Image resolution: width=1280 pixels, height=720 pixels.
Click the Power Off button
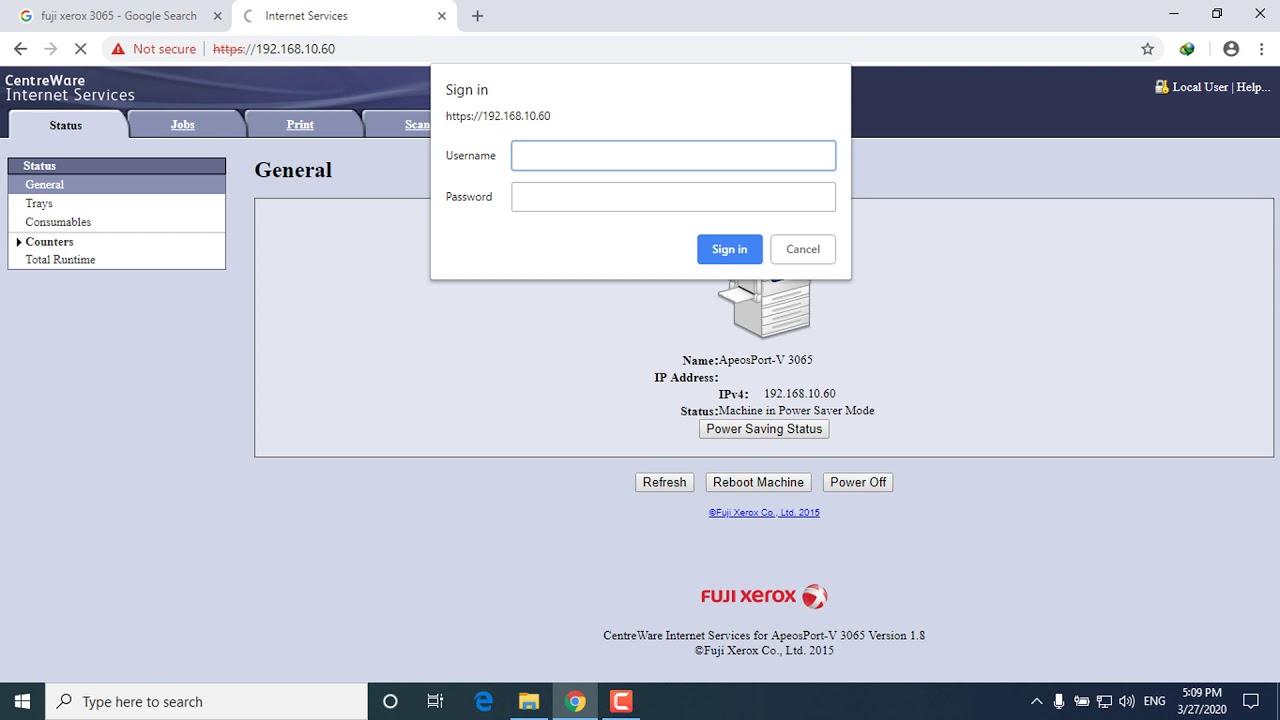858,482
